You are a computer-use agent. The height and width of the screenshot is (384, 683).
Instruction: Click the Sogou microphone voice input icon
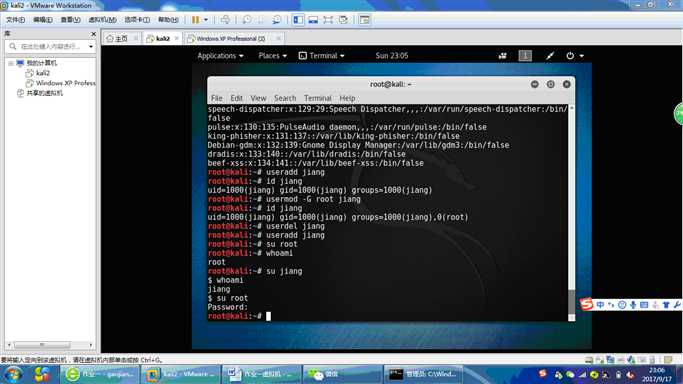pos(633,305)
